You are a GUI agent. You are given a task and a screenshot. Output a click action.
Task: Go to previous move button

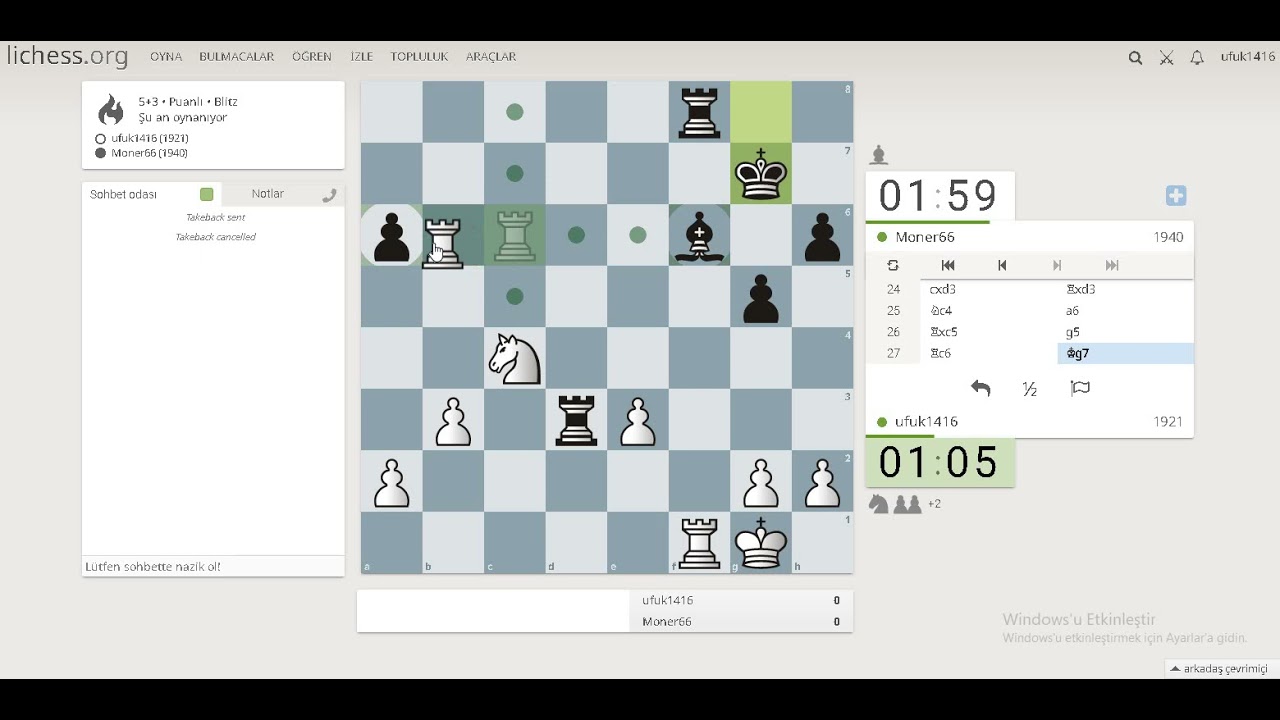click(1002, 265)
